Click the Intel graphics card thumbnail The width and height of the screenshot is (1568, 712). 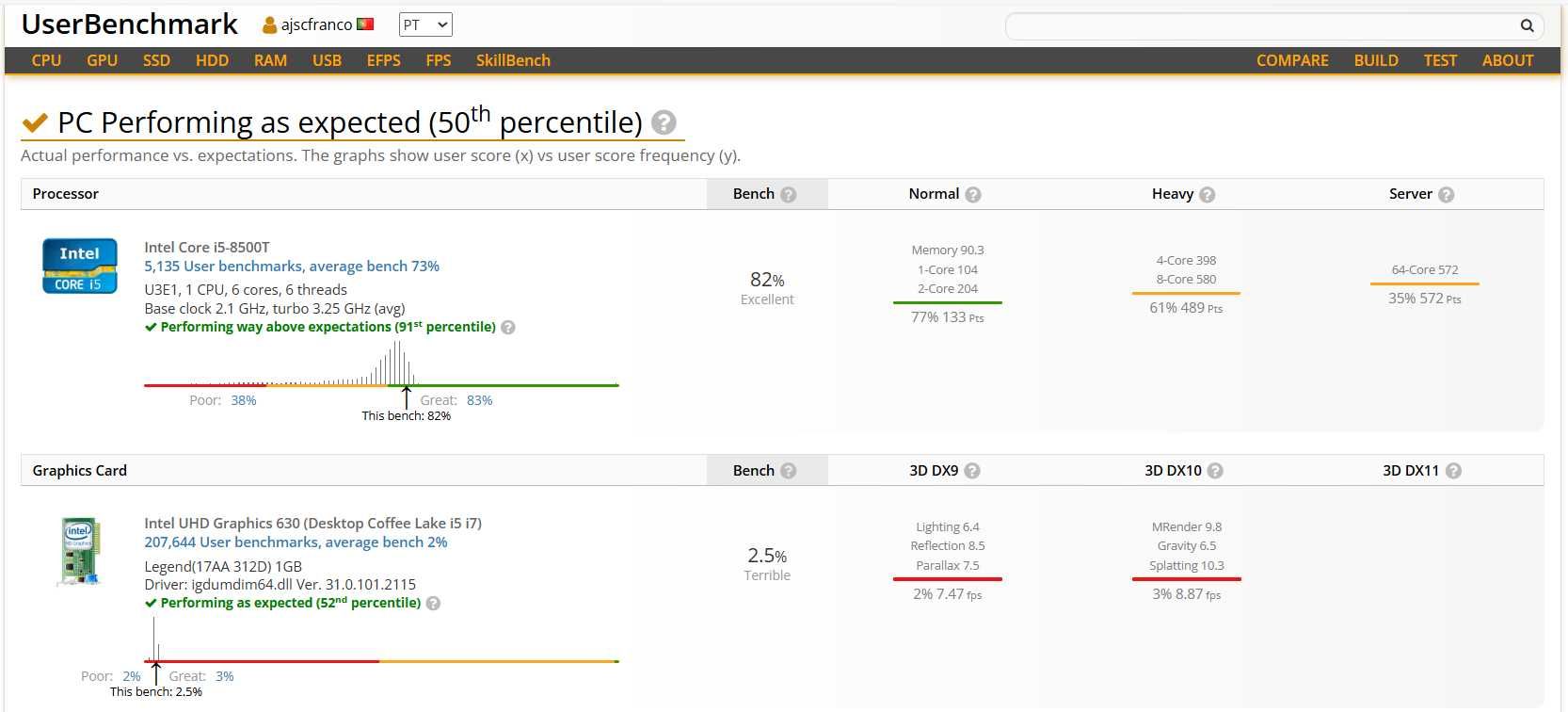tap(80, 551)
